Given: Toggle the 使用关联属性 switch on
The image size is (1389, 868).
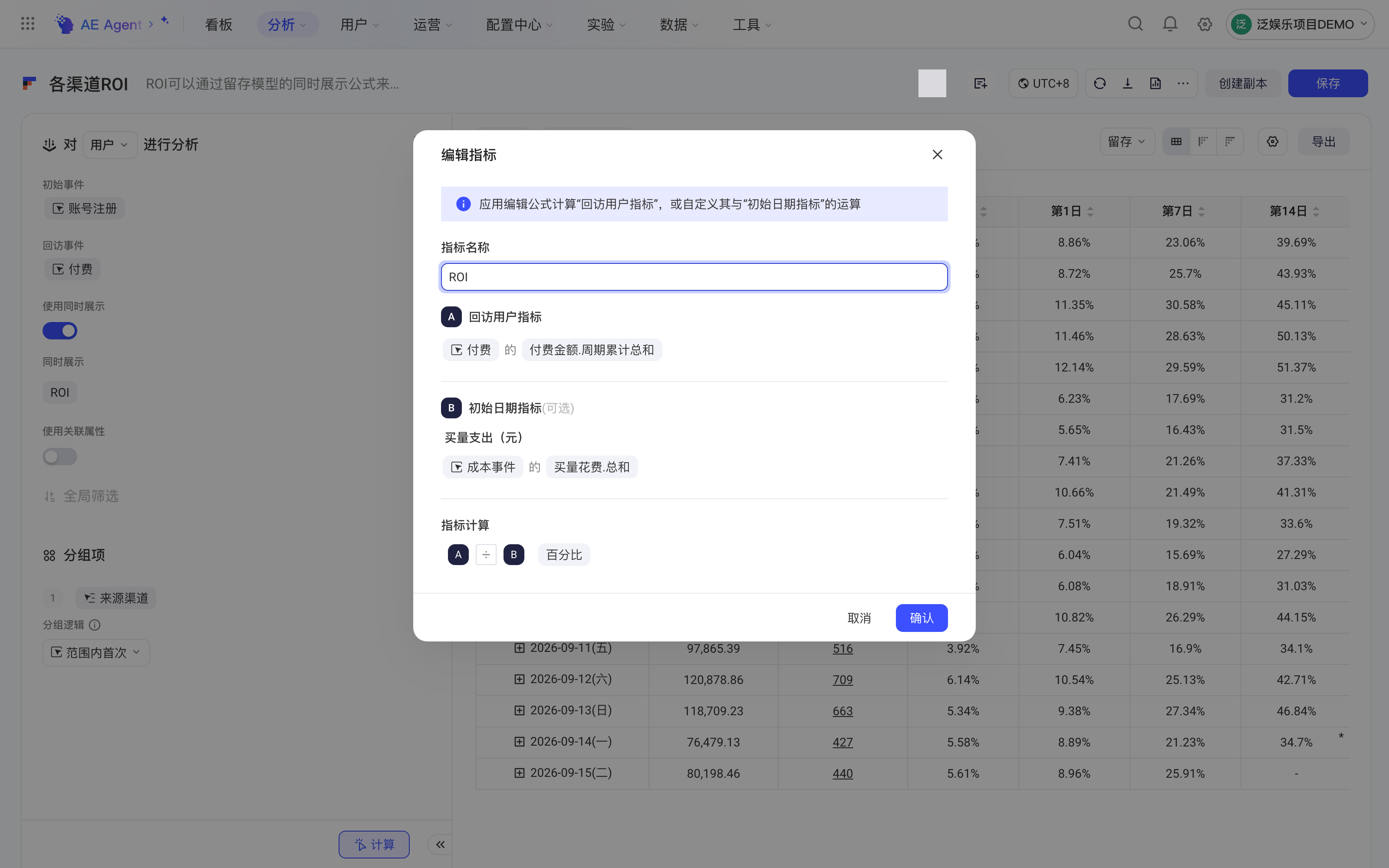Looking at the screenshot, I should pos(60,457).
